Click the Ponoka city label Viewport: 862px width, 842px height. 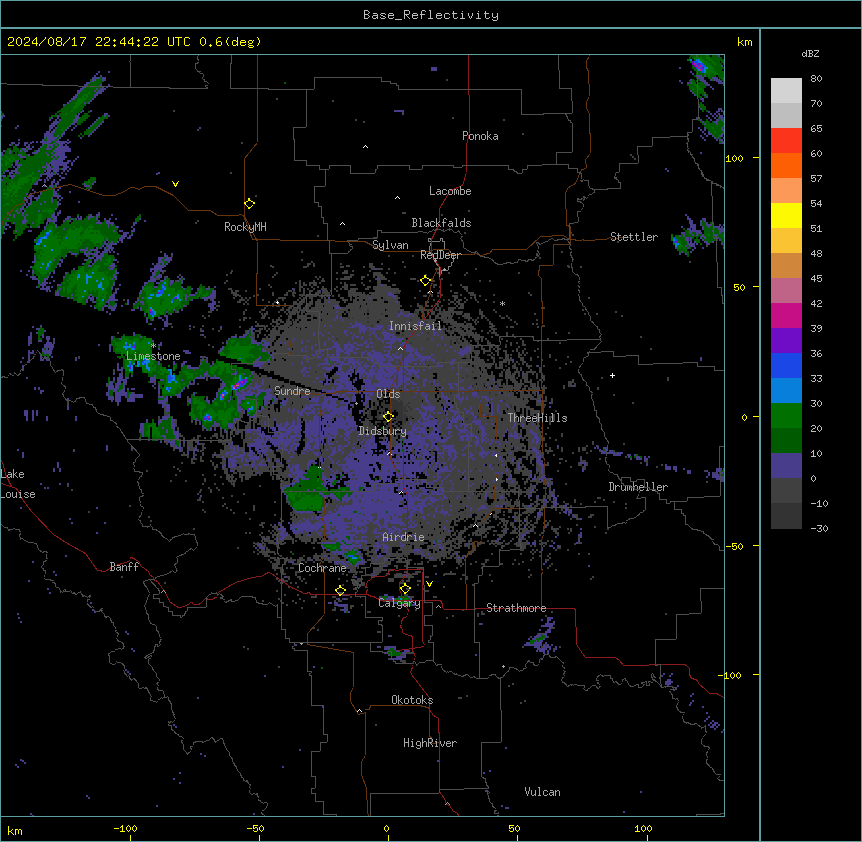click(480, 136)
